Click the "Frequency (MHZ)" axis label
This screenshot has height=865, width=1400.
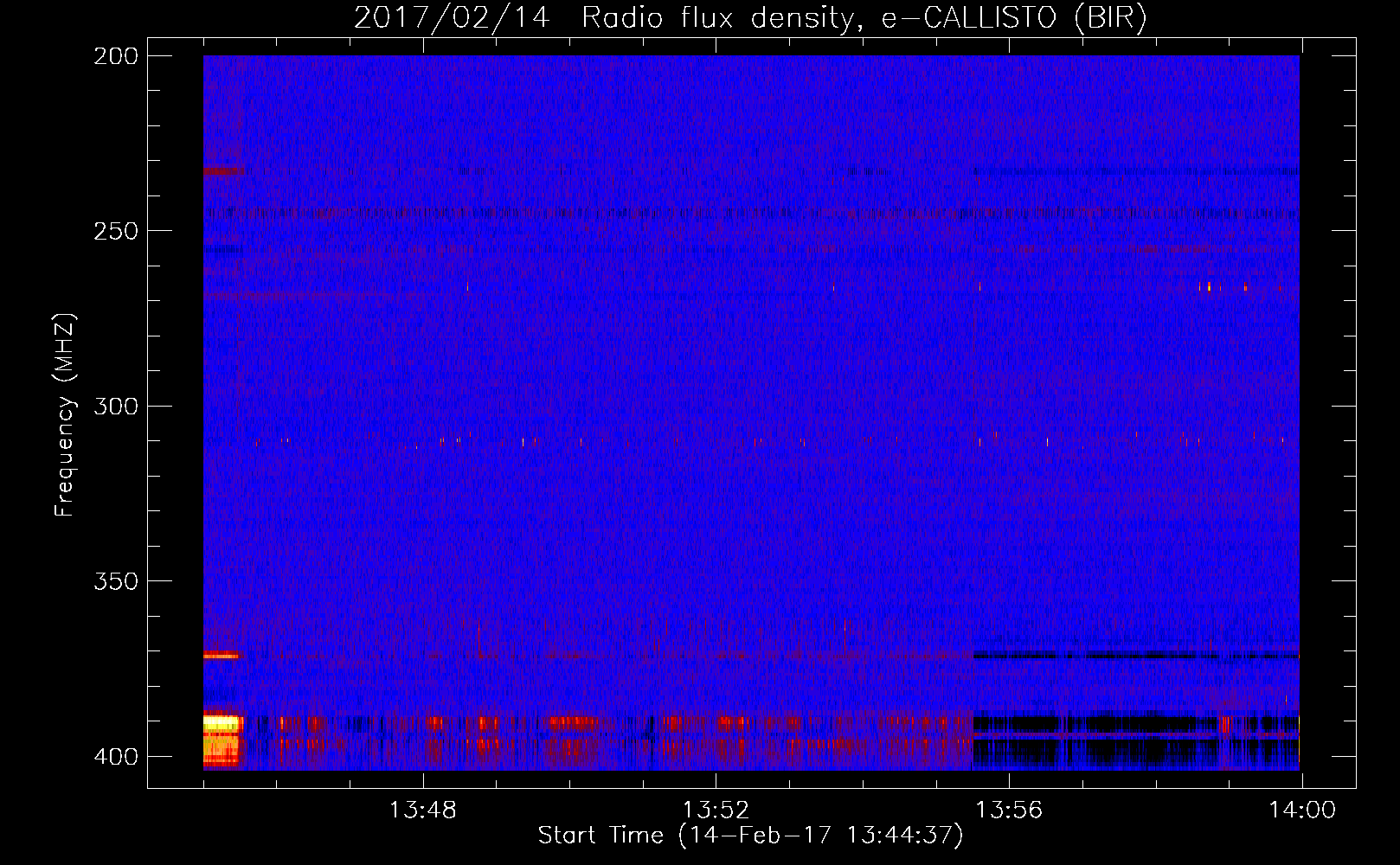pyautogui.click(x=64, y=414)
